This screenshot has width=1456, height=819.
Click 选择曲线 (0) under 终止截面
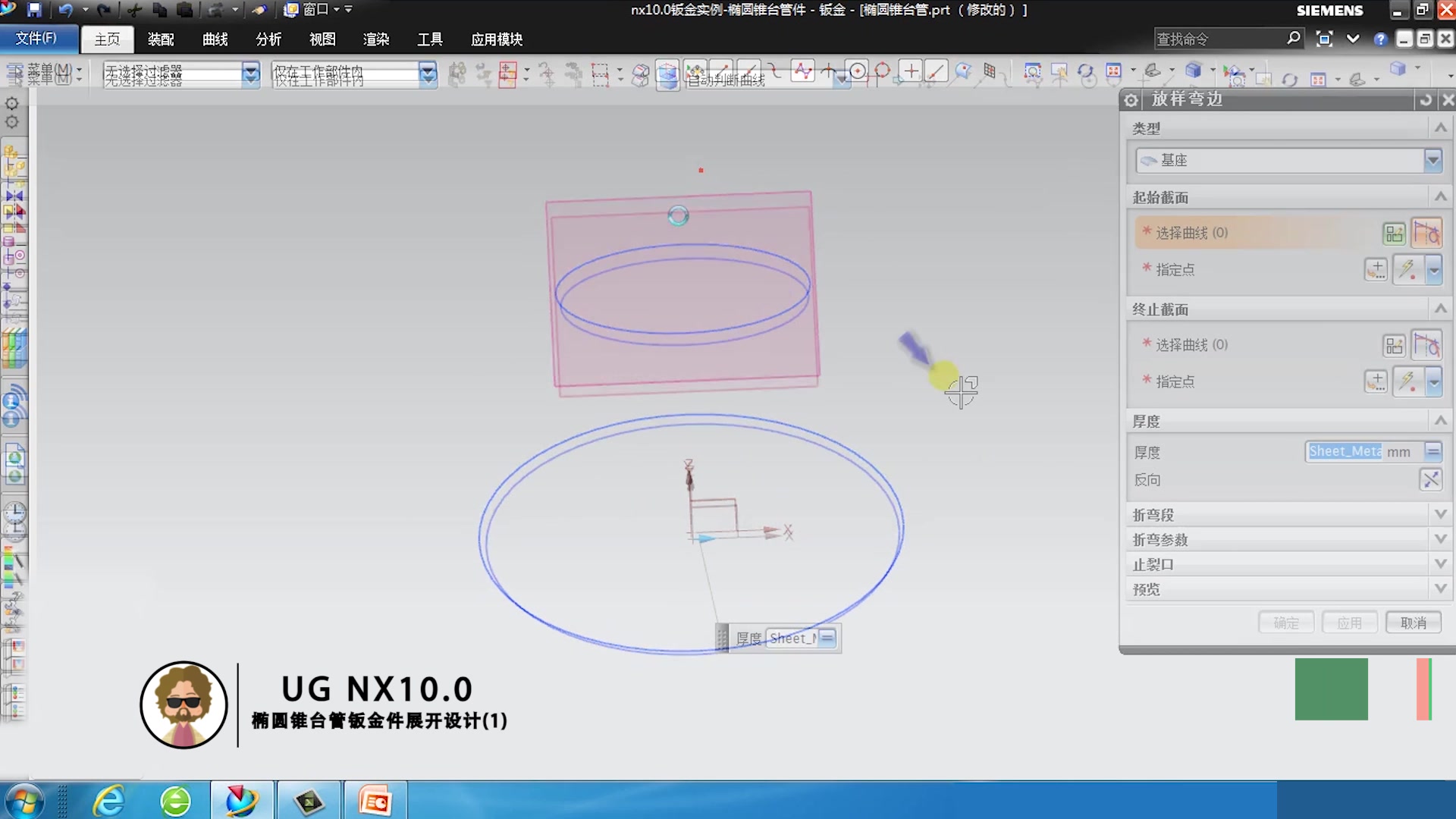(1191, 345)
